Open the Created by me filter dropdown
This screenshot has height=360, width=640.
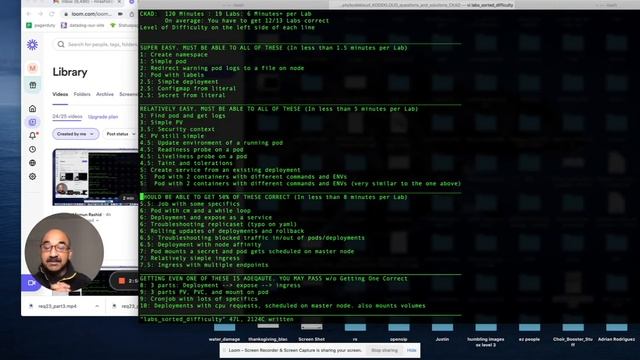tap(76, 134)
